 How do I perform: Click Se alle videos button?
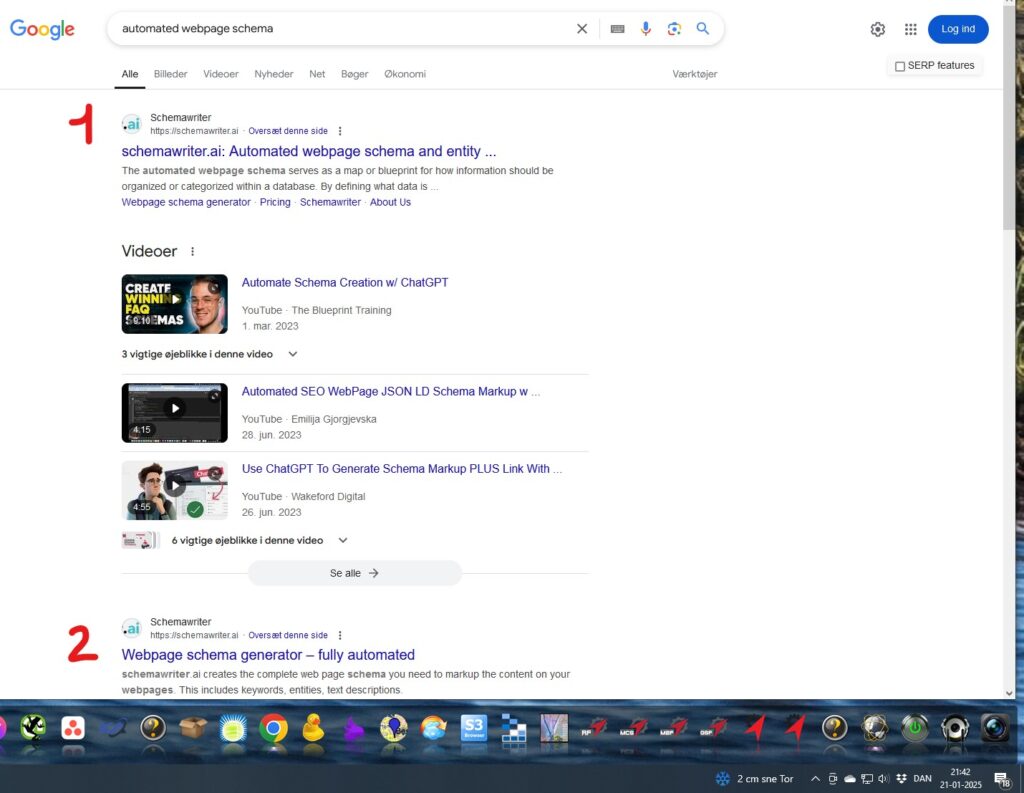coord(355,573)
